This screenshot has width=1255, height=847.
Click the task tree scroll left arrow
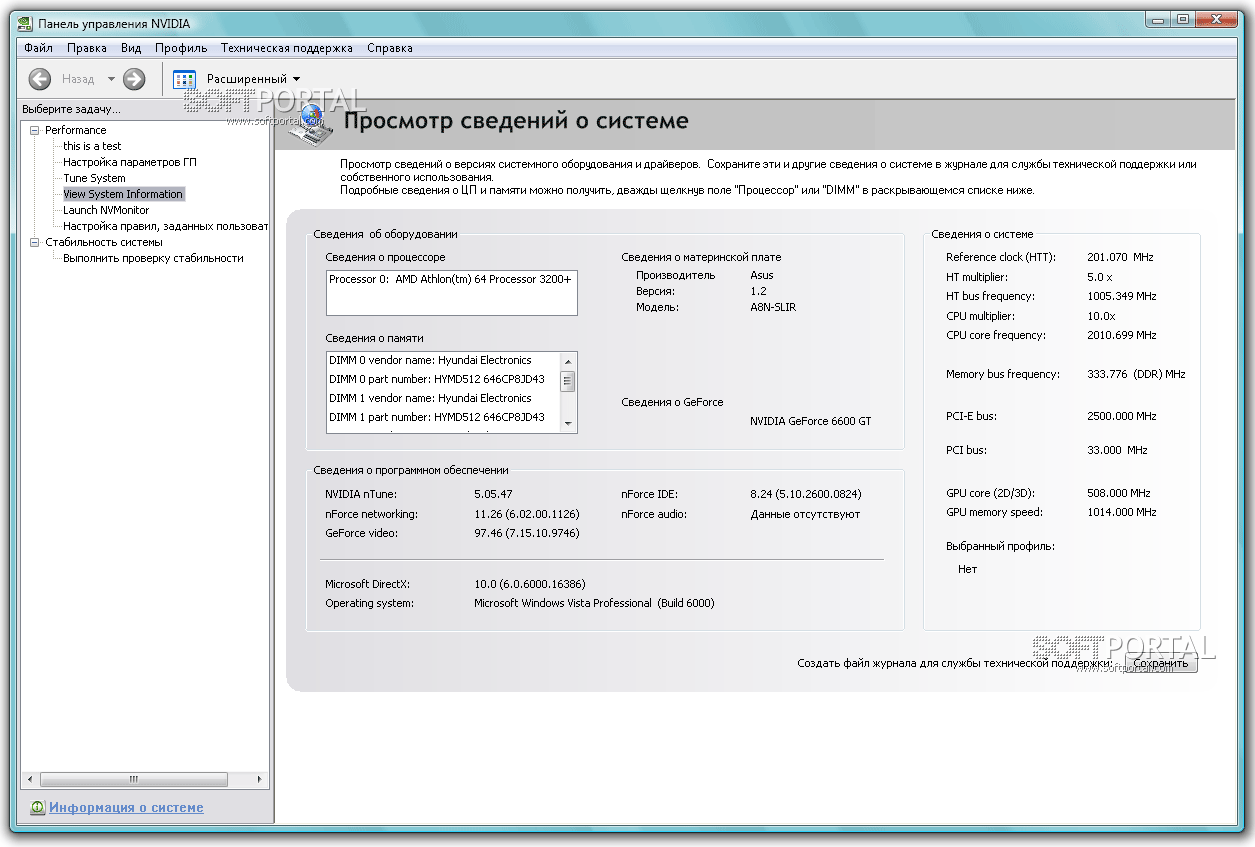30,779
